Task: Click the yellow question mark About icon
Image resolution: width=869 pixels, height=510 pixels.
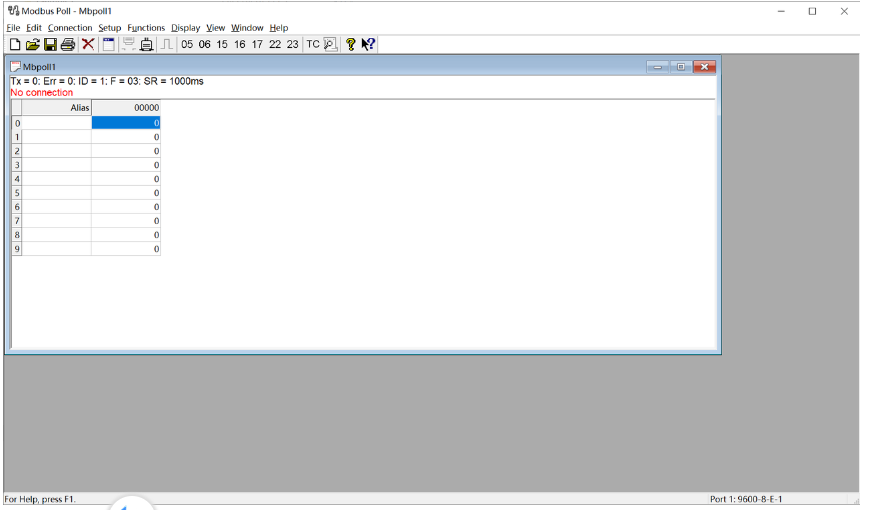Action: click(x=351, y=44)
